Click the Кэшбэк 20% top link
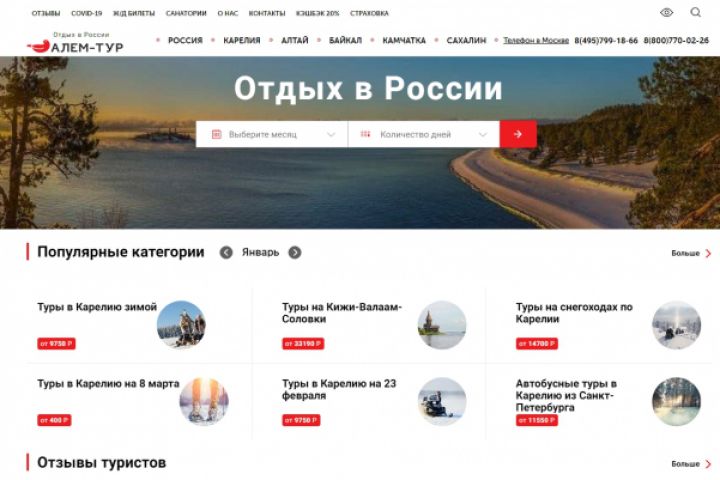The height and width of the screenshot is (480, 720). [317, 13]
